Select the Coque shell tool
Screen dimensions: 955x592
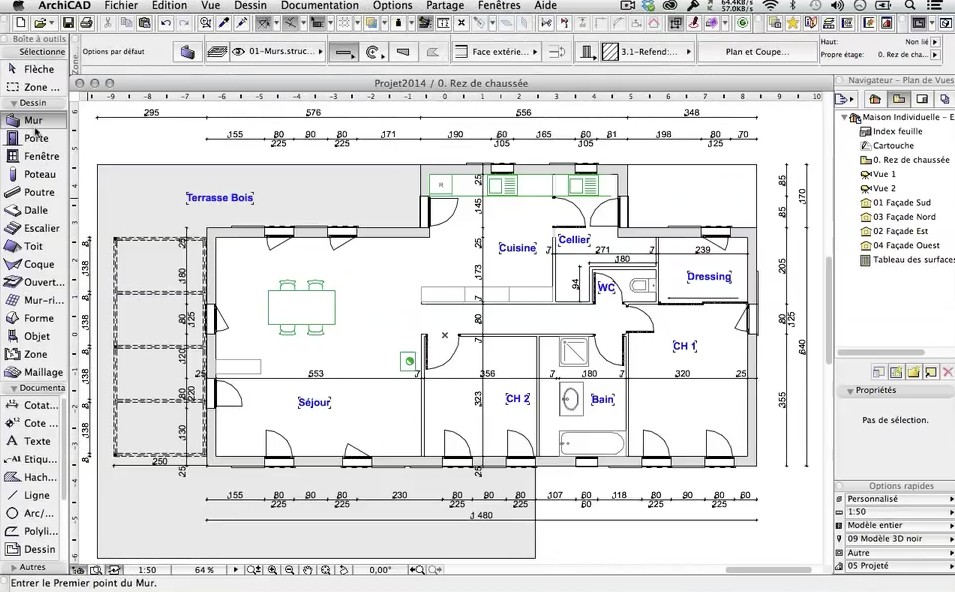pyautogui.click(x=33, y=264)
